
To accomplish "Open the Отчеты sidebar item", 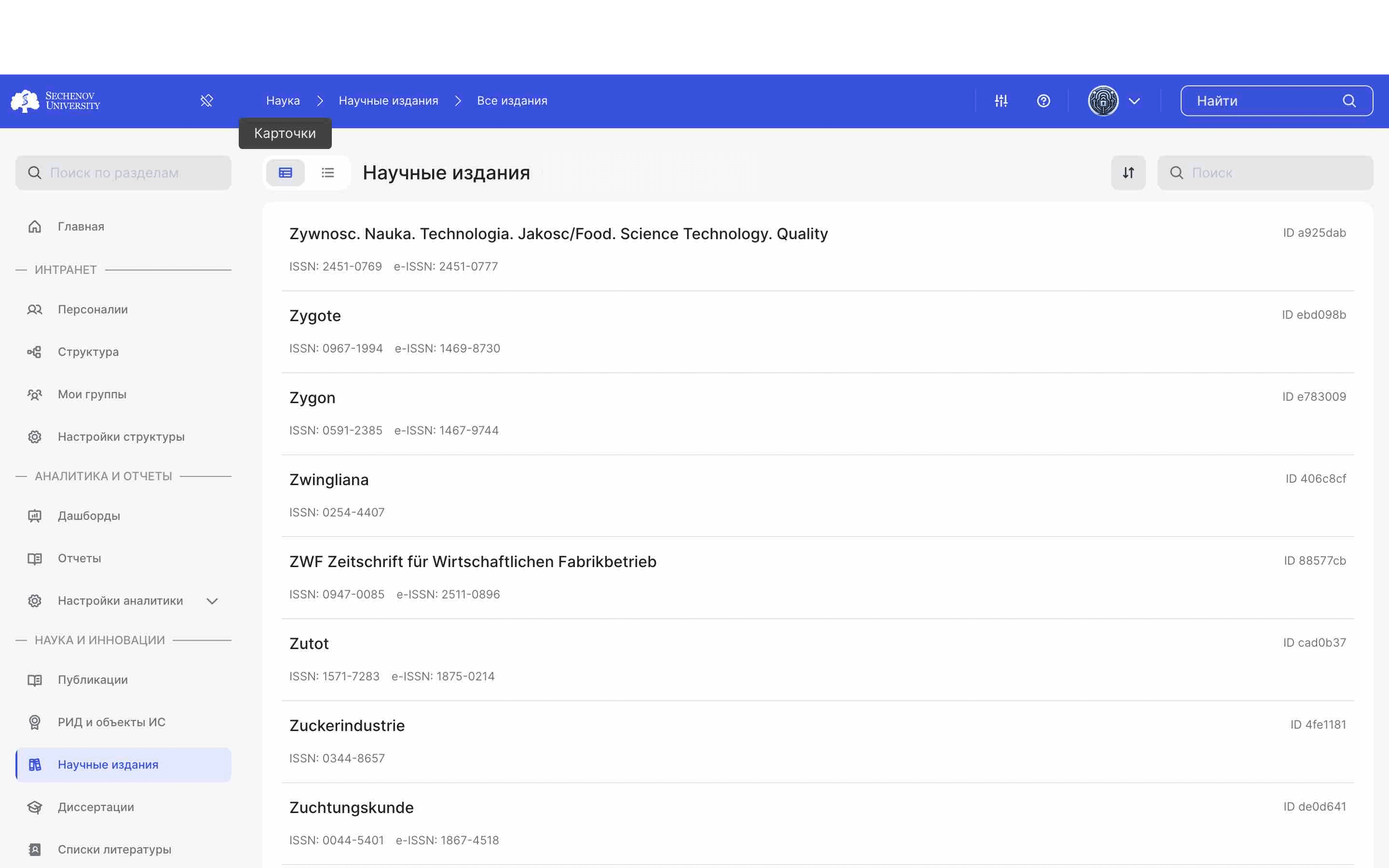I will (123, 558).
